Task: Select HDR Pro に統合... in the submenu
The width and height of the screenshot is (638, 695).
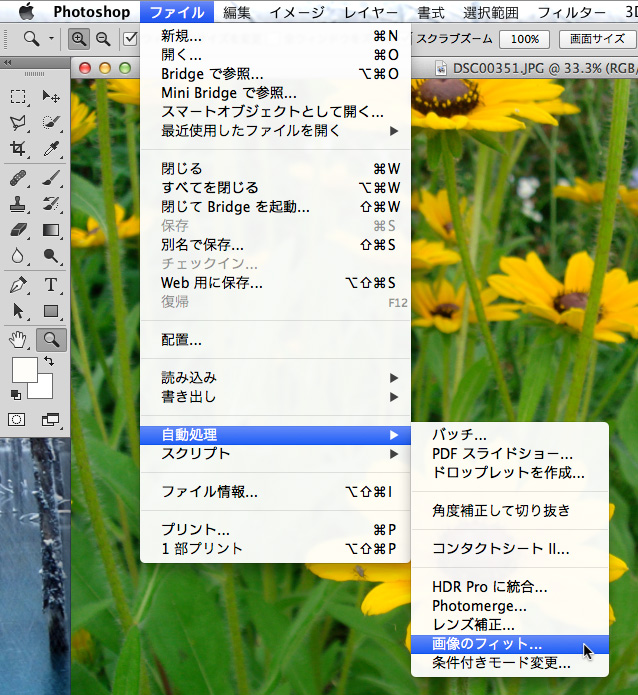Action: [510, 587]
